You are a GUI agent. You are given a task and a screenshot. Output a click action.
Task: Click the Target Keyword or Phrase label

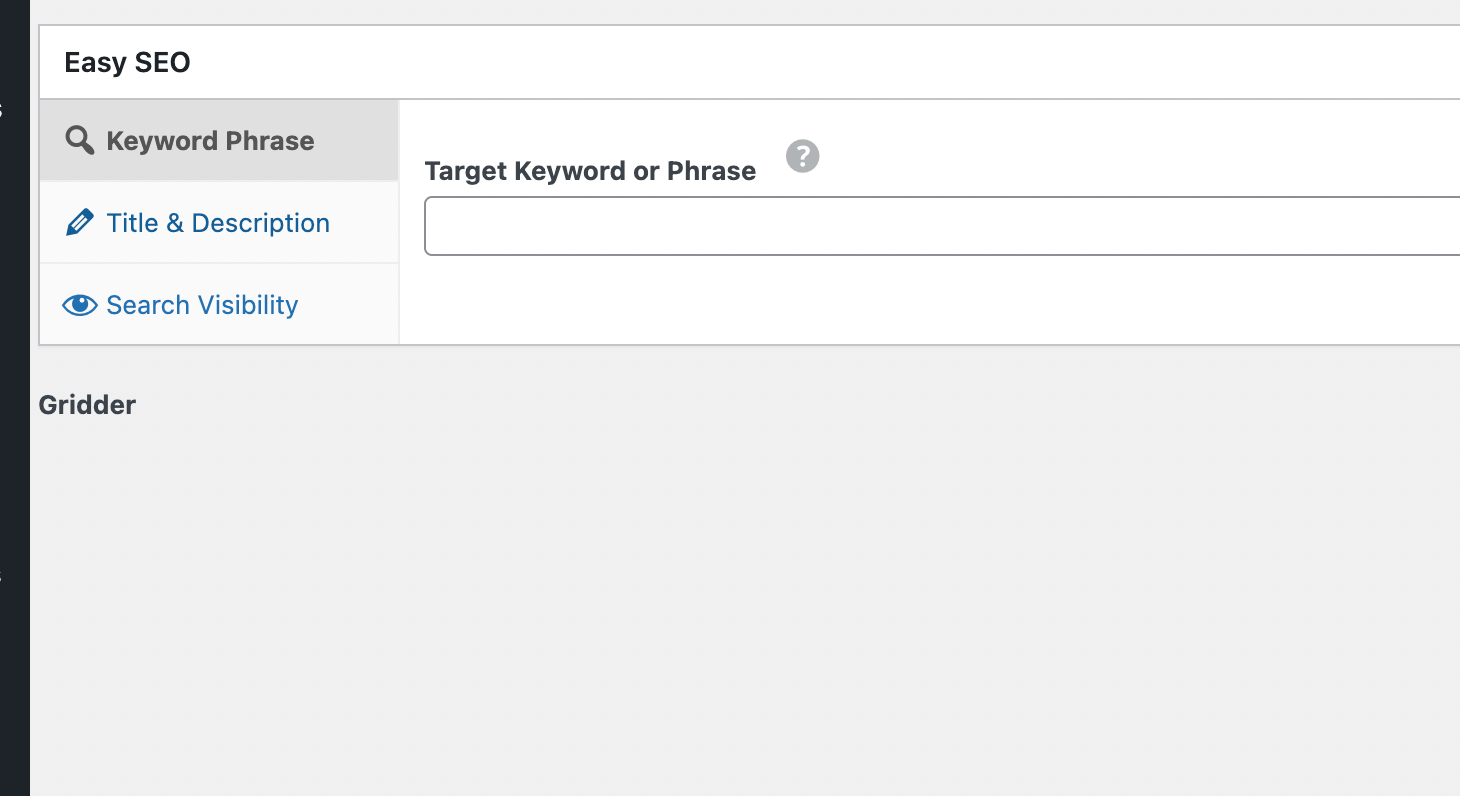(x=590, y=171)
